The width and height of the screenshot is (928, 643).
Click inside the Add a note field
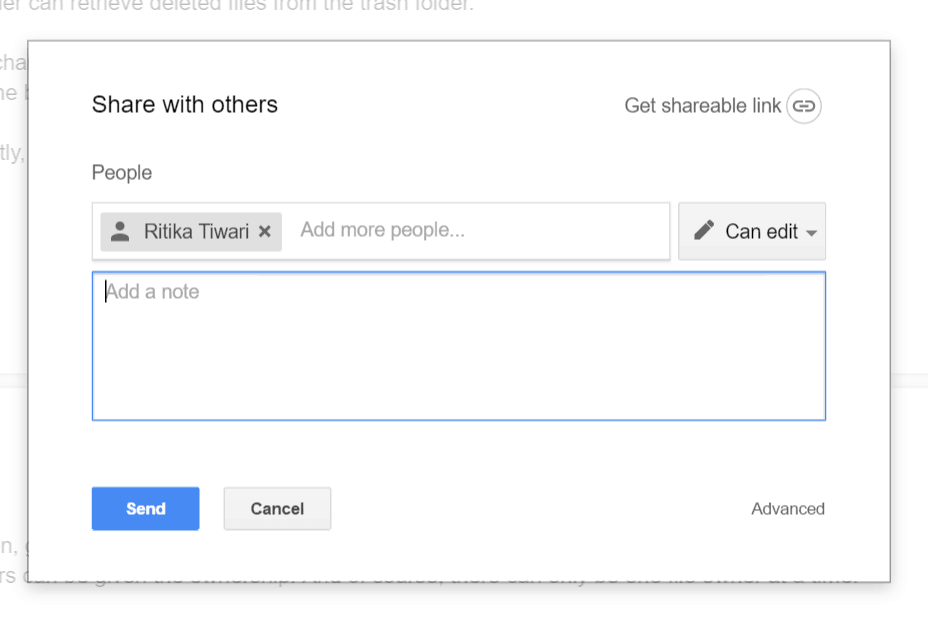(458, 345)
